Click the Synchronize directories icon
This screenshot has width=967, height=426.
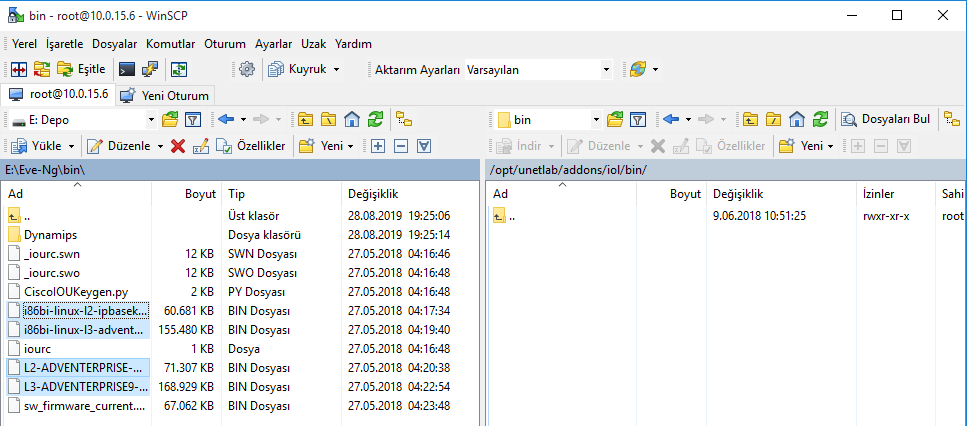pyautogui.click(x=42, y=70)
